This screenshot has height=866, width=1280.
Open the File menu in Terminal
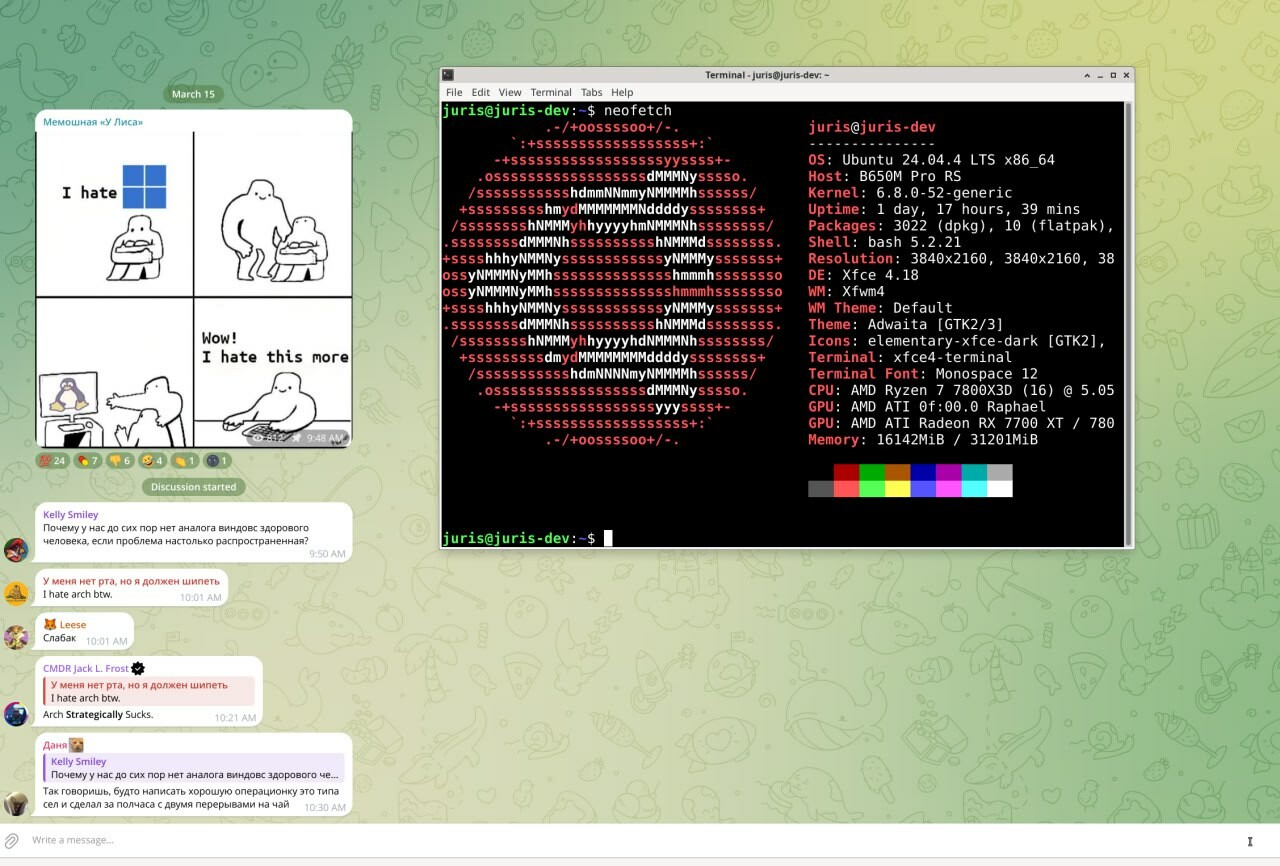click(454, 92)
